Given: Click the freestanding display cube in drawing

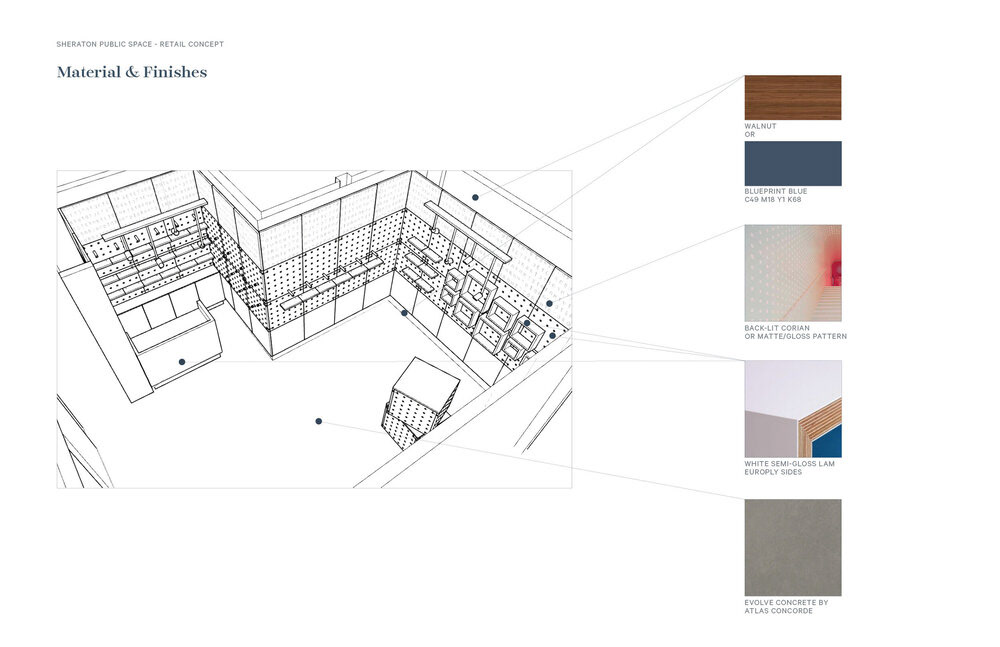Looking at the screenshot, I should (420, 403).
